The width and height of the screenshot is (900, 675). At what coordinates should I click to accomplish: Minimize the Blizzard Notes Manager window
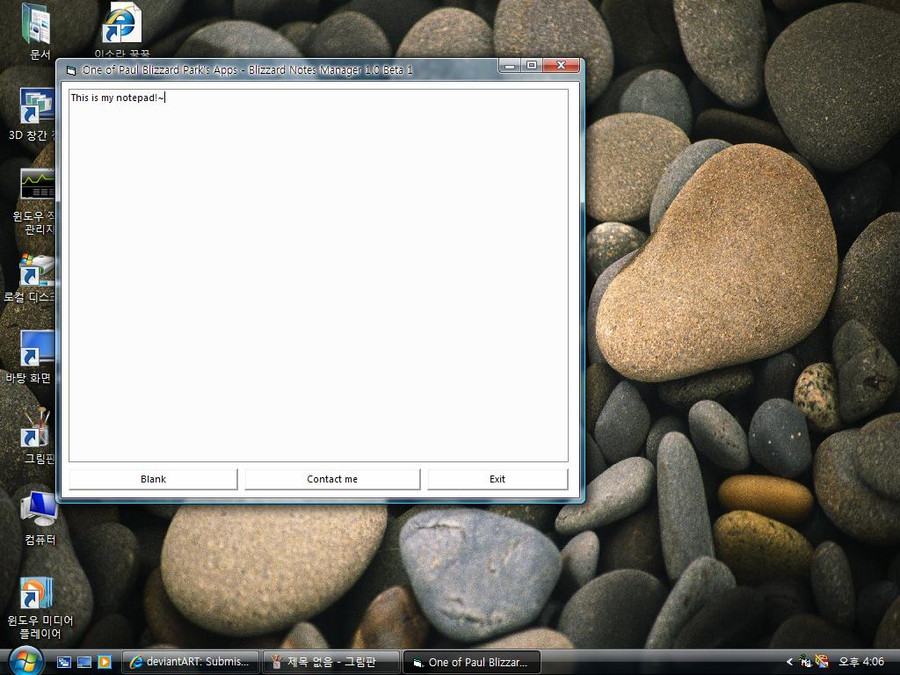pyautogui.click(x=509, y=65)
